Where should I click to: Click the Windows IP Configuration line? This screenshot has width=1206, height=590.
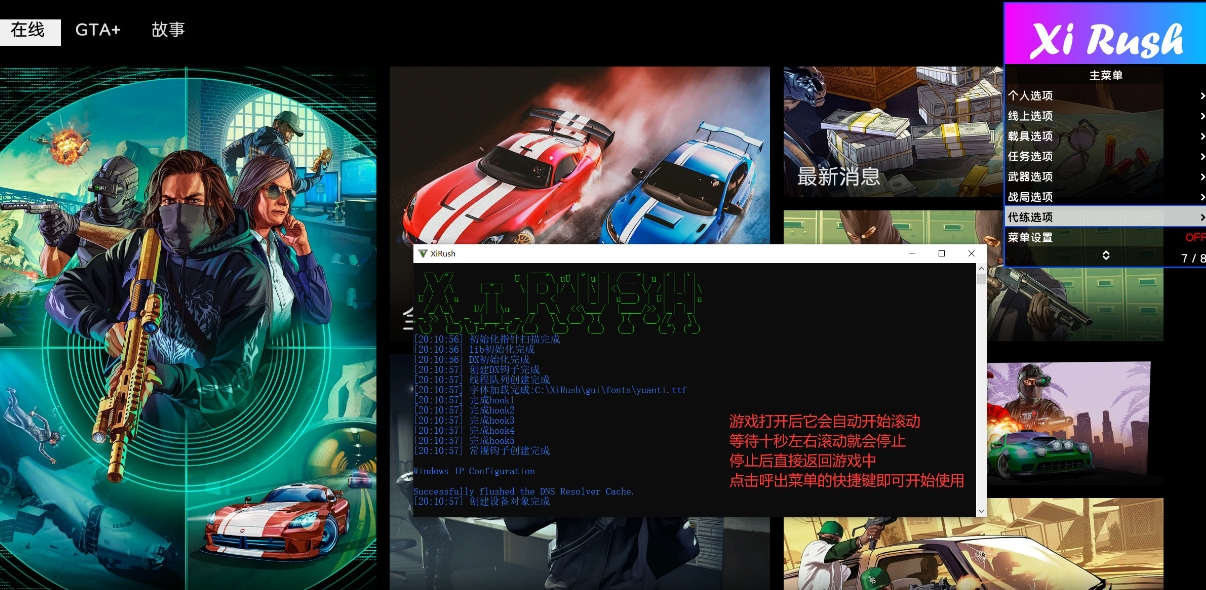(x=474, y=471)
